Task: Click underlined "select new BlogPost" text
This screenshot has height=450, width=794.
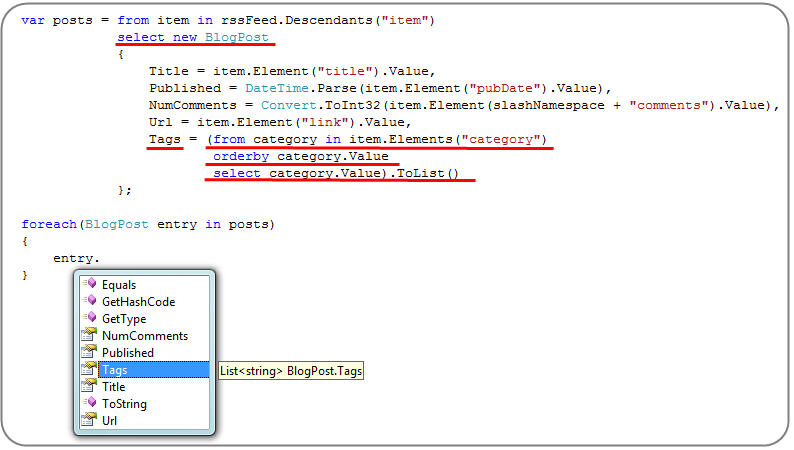Action: coord(193,38)
